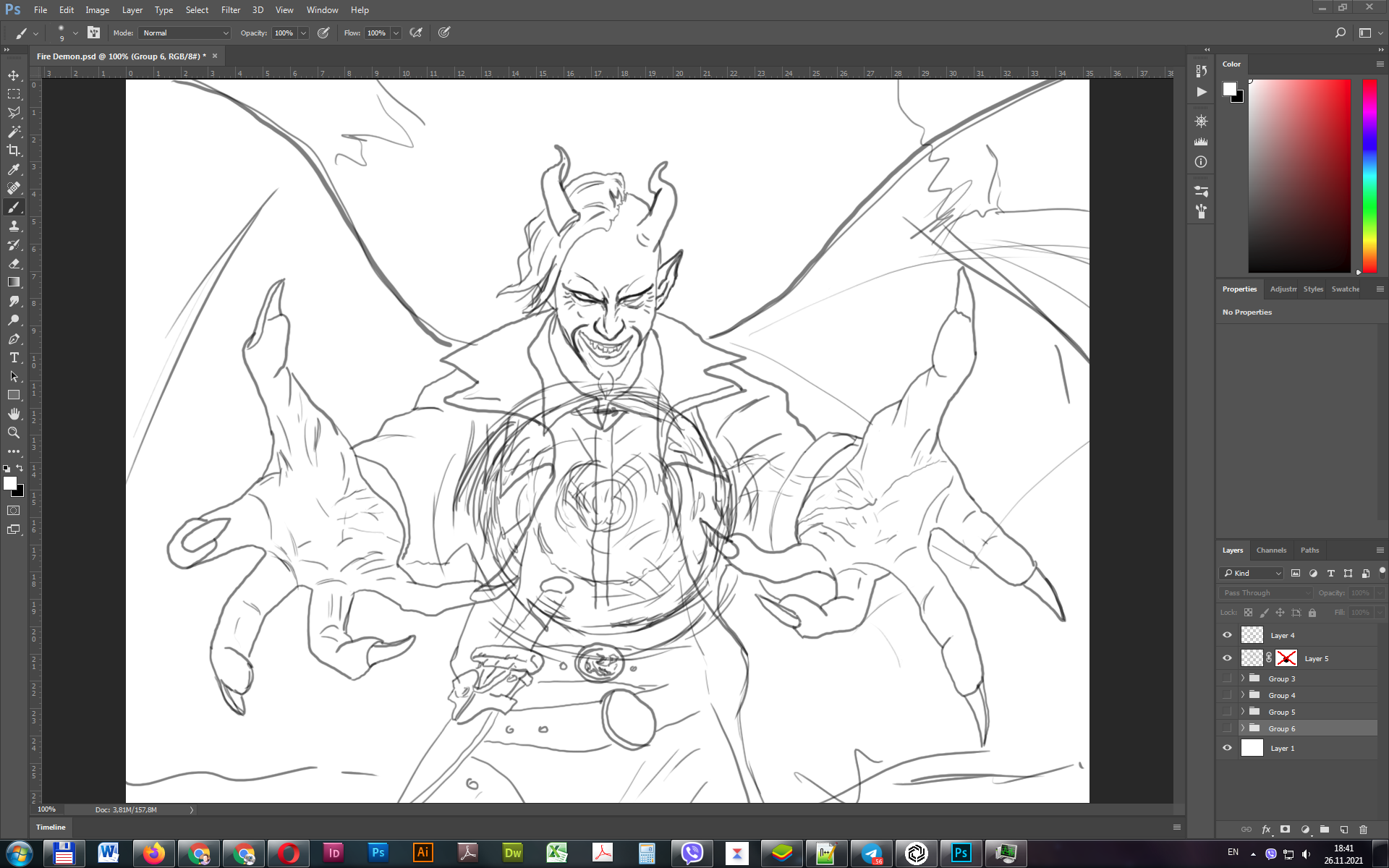Enable airbrush-style build-up
Image resolution: width=1389 pixels, height=868 pixels.
click(x=416, y=33)
